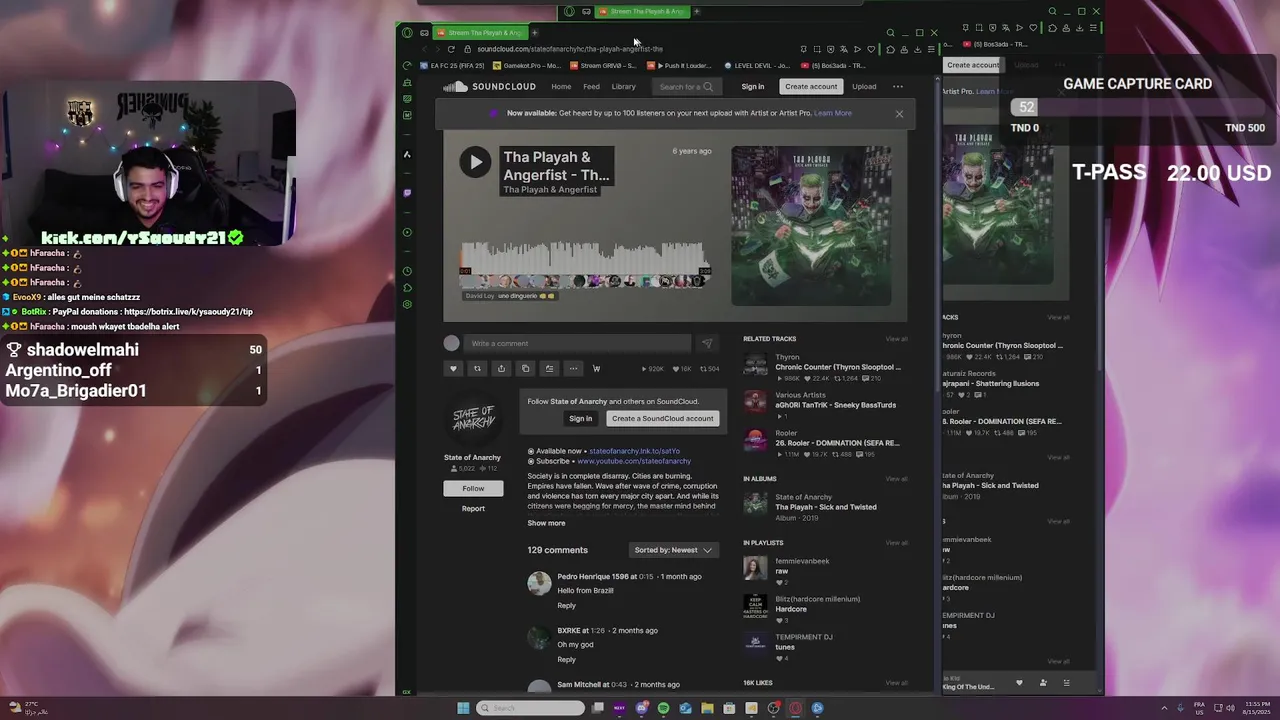The width and height of the screenshot is (1280, 720).
Task: Open the track's large cover artwork
Action: click(811, 226)
